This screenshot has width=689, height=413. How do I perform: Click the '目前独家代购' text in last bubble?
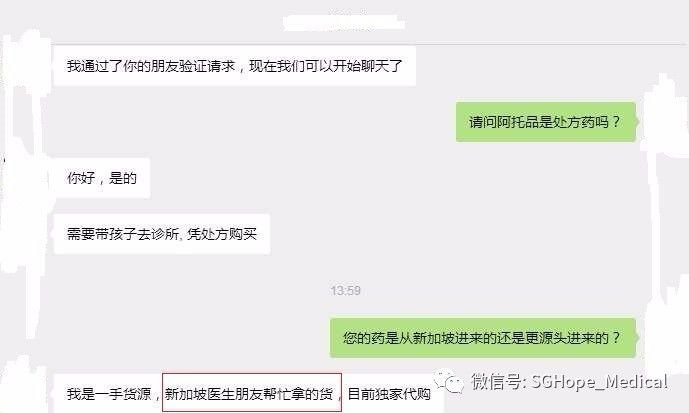(x=389, y=394)
